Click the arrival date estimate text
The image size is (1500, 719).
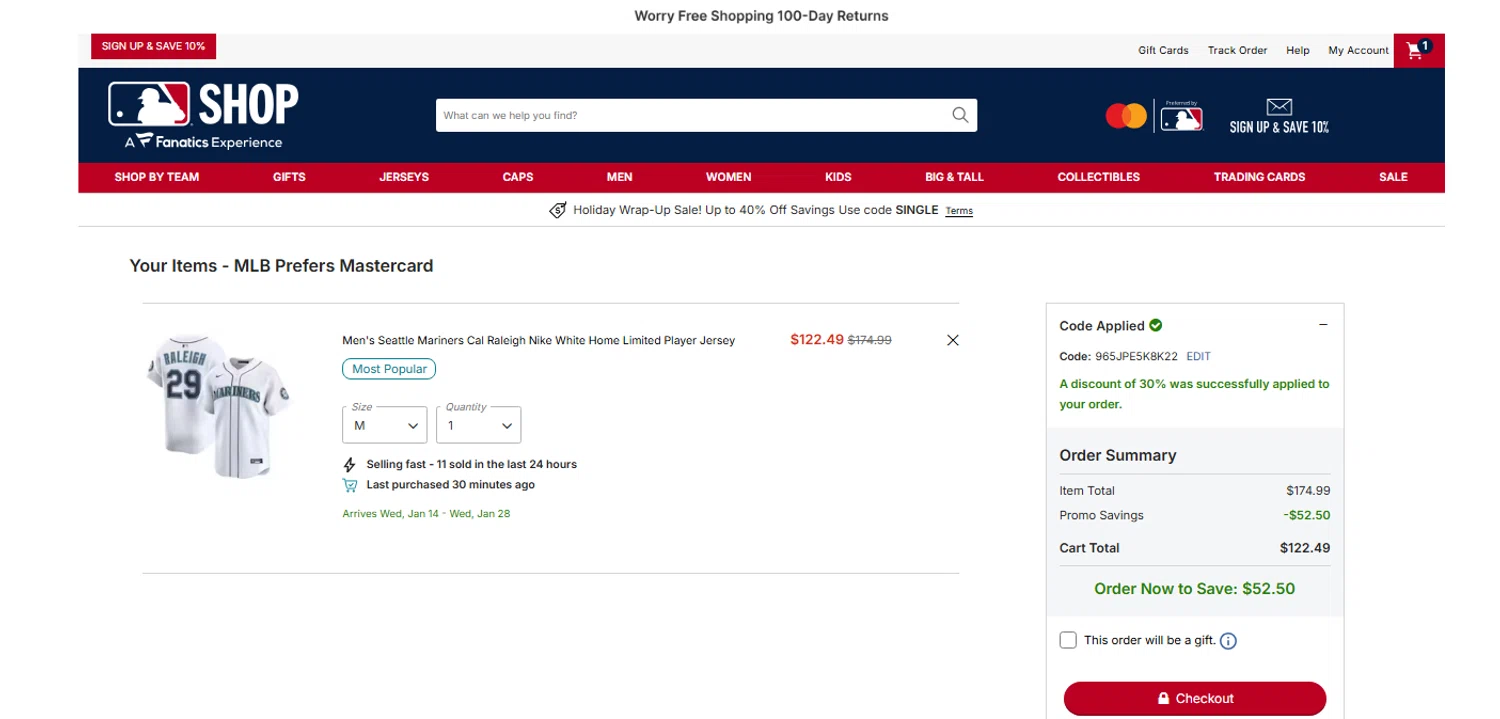(426, 514)
